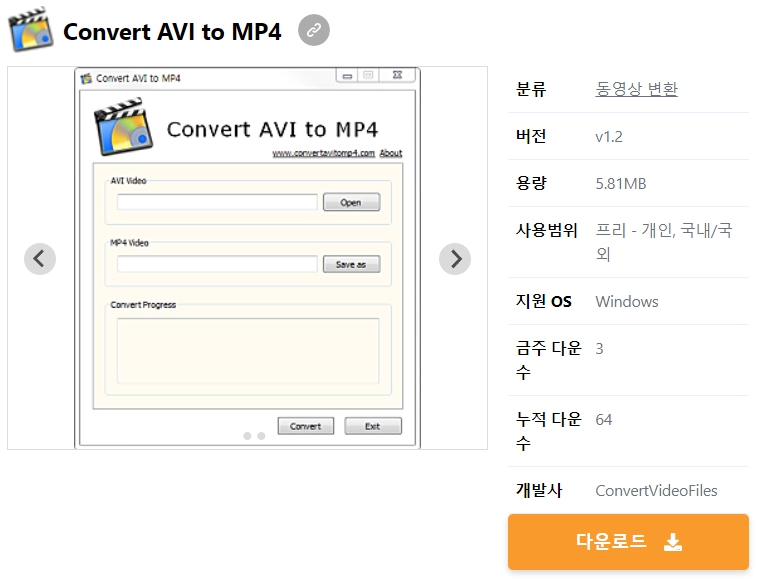
Task: Click the 버전 label
Action: pyautogui.click(x=531, y=136)
